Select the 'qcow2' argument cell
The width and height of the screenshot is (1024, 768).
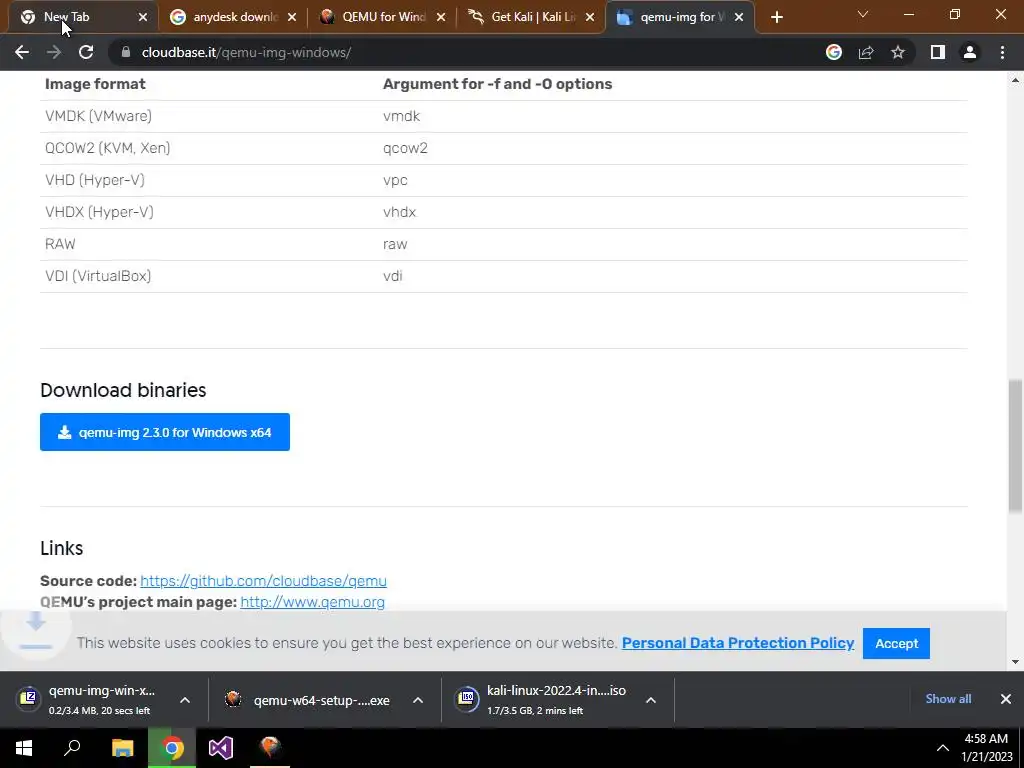(x=405, y=148)
